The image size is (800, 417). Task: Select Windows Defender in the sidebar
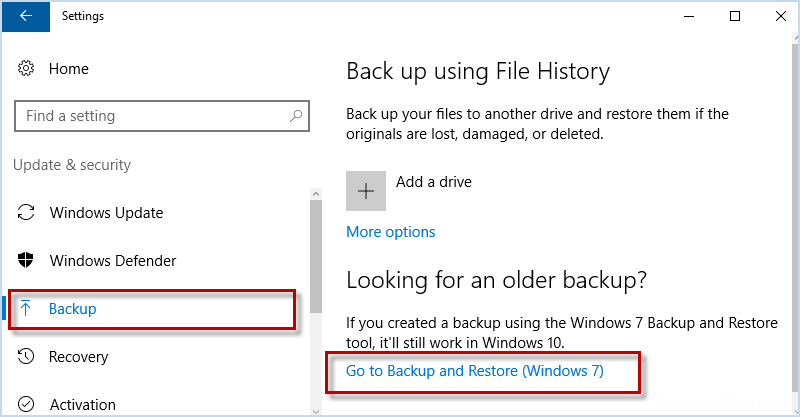click(112, 261)
